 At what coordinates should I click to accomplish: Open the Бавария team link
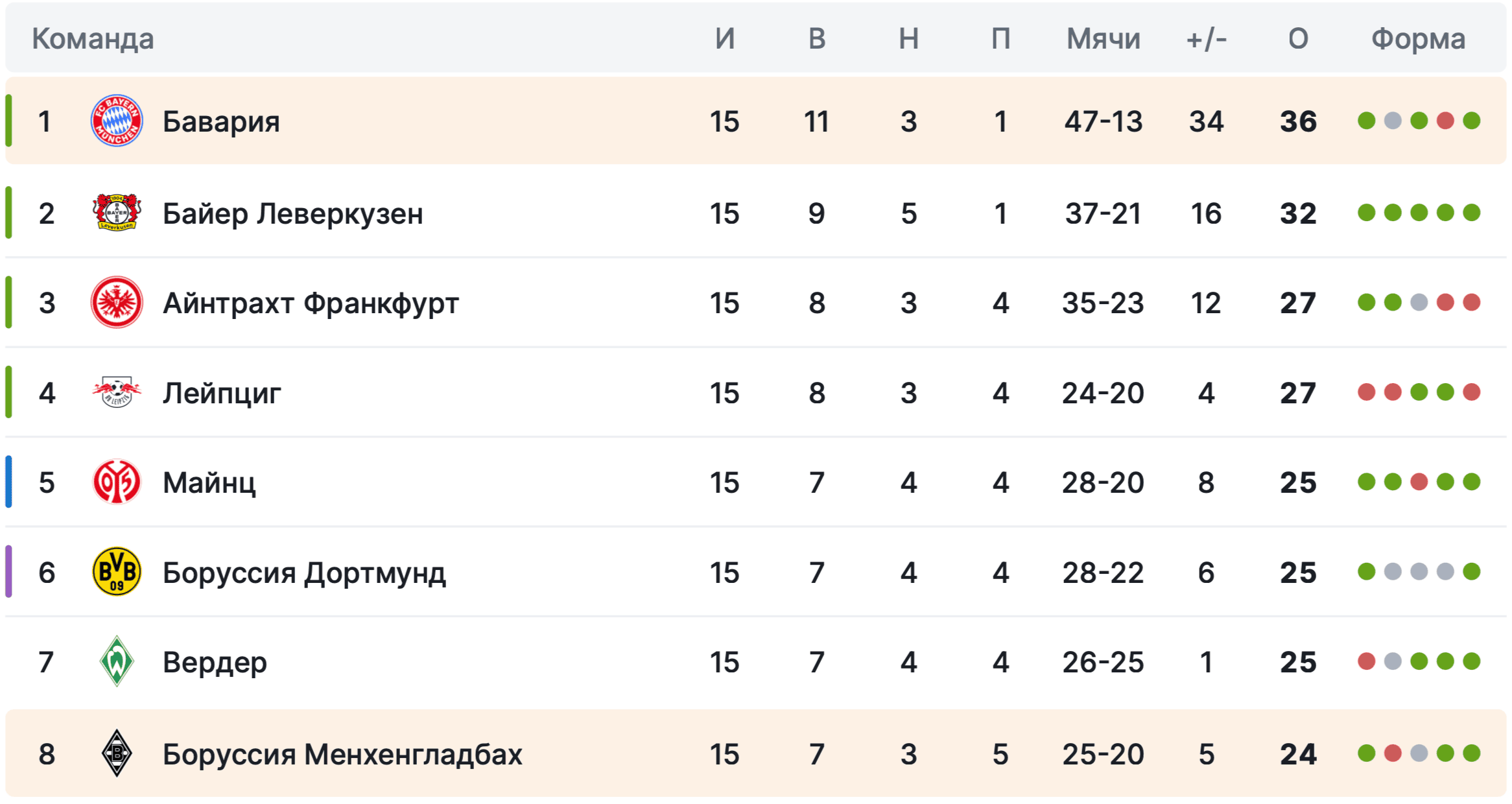(221, 121)
